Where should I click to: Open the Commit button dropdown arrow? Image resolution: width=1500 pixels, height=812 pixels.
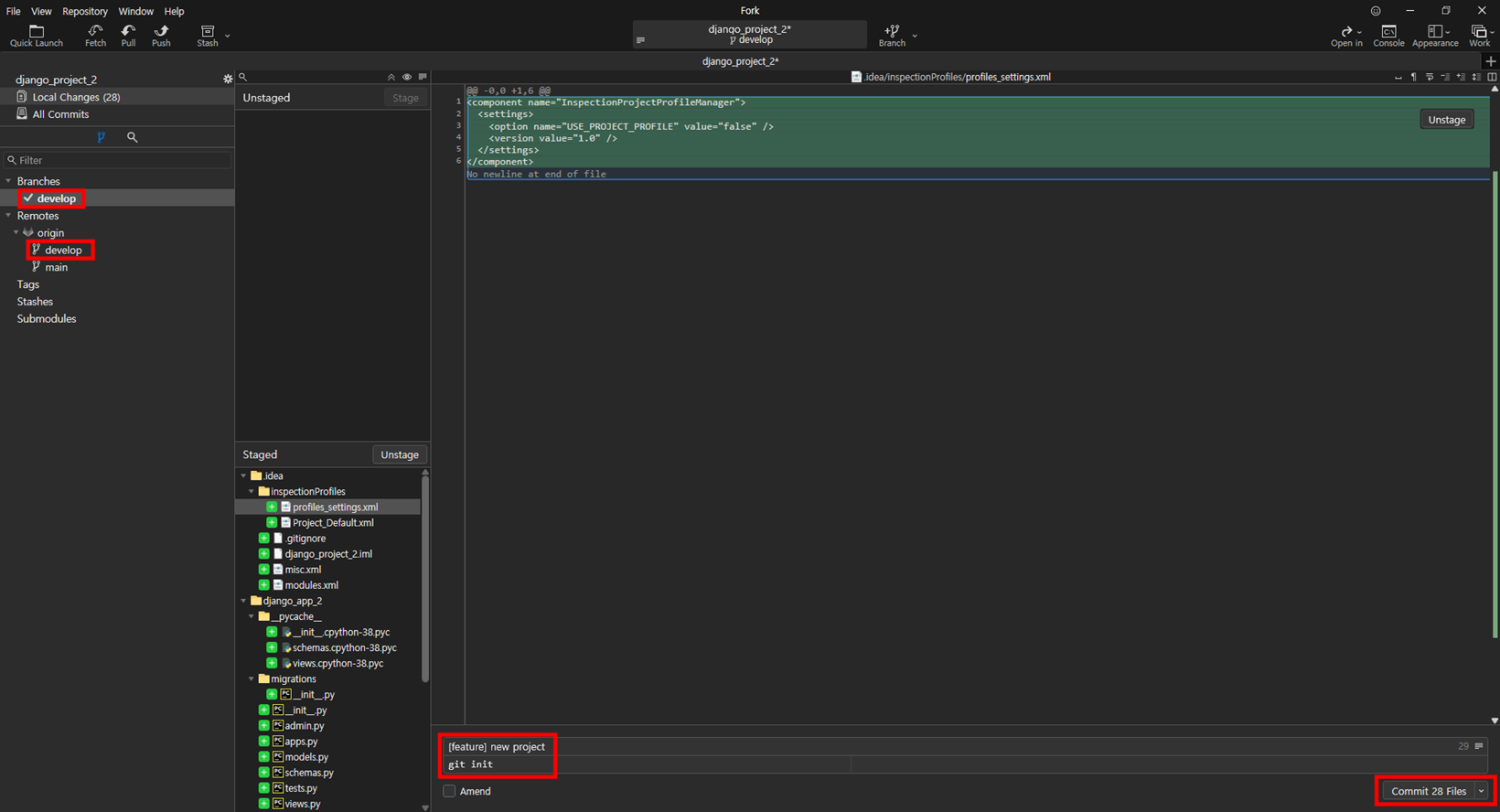1482,791
